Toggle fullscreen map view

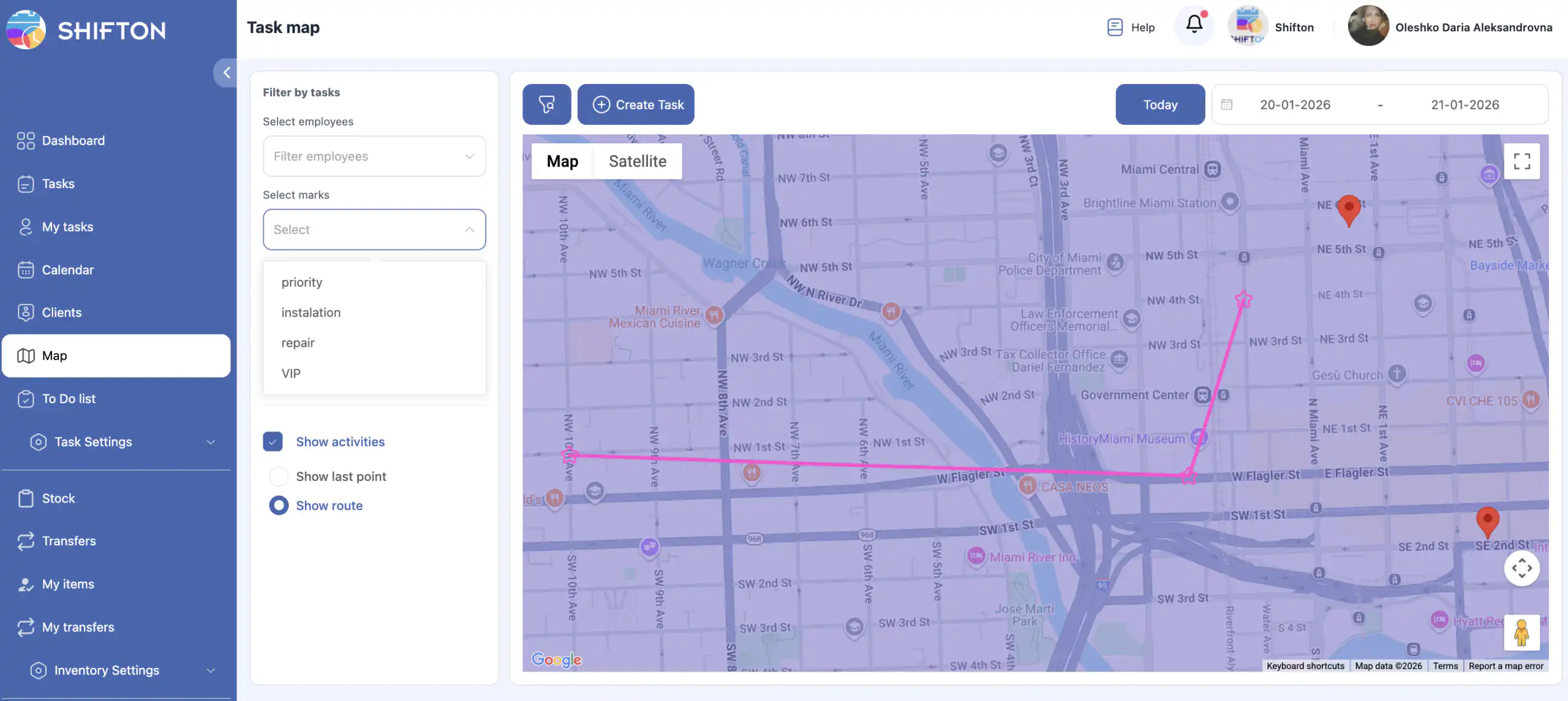1521,161
